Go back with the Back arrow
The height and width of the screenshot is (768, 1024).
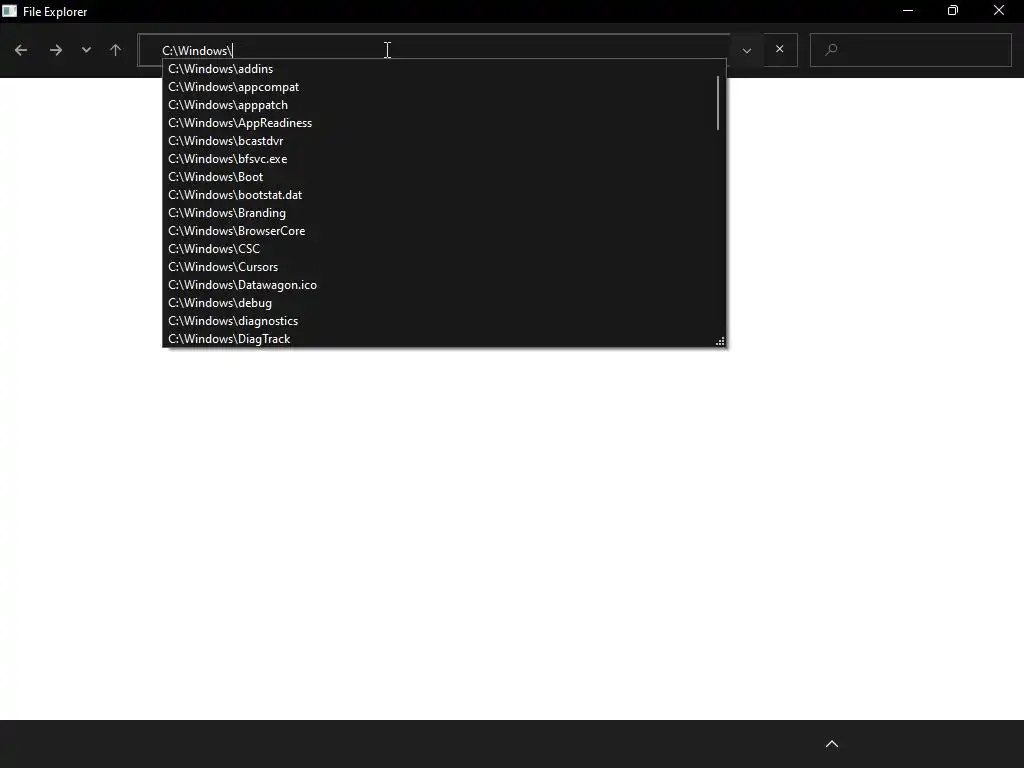[21, 50]
